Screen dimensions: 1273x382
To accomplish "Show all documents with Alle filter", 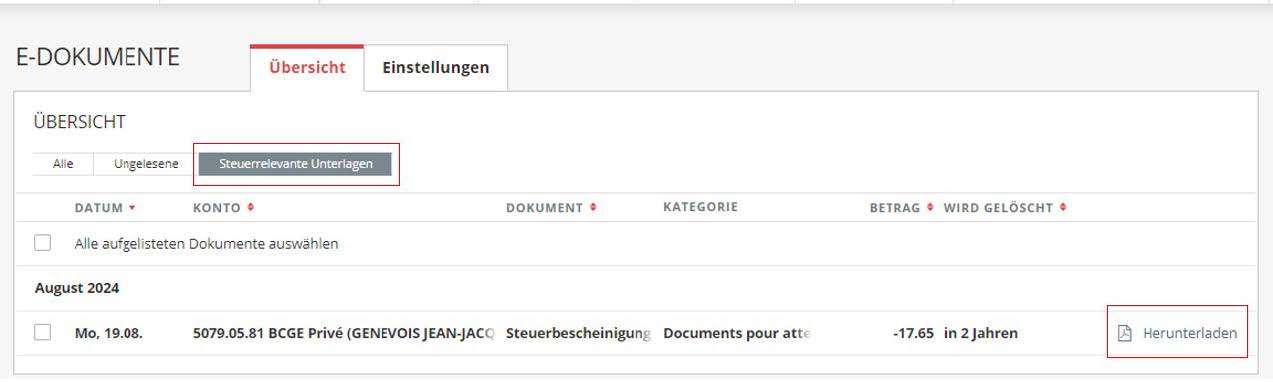I will 63,164.
